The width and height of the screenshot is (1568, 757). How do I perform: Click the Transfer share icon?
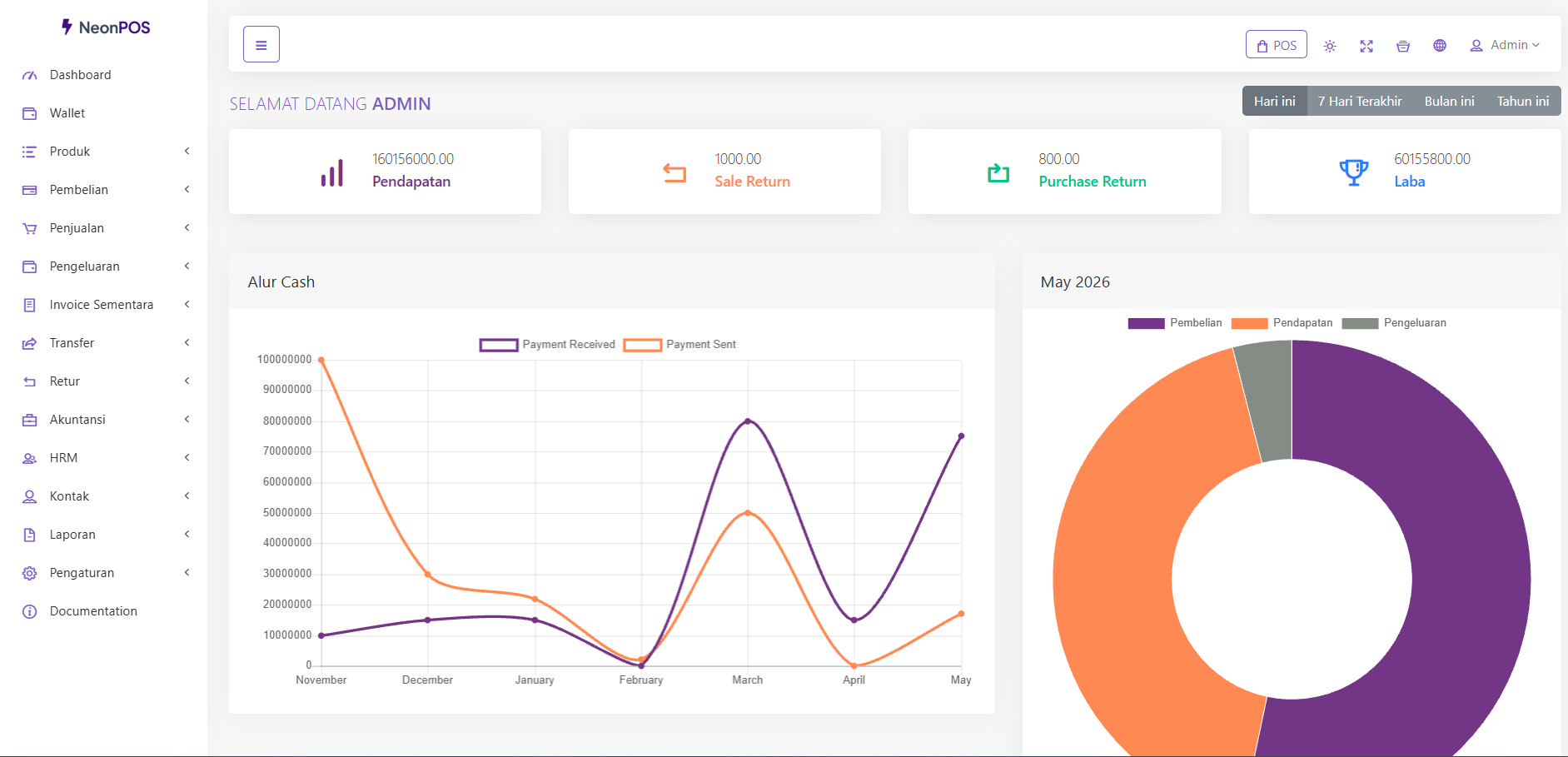point(29,343)
